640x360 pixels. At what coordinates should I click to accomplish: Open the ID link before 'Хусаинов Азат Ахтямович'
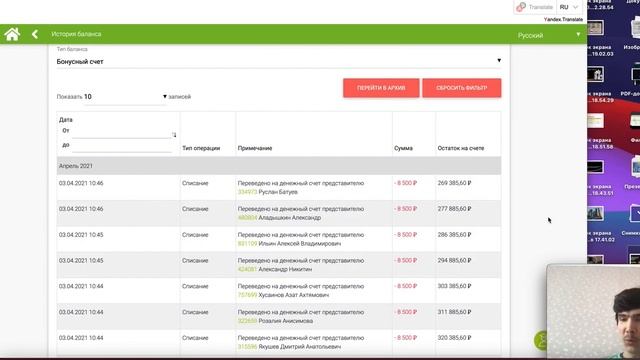247,295
